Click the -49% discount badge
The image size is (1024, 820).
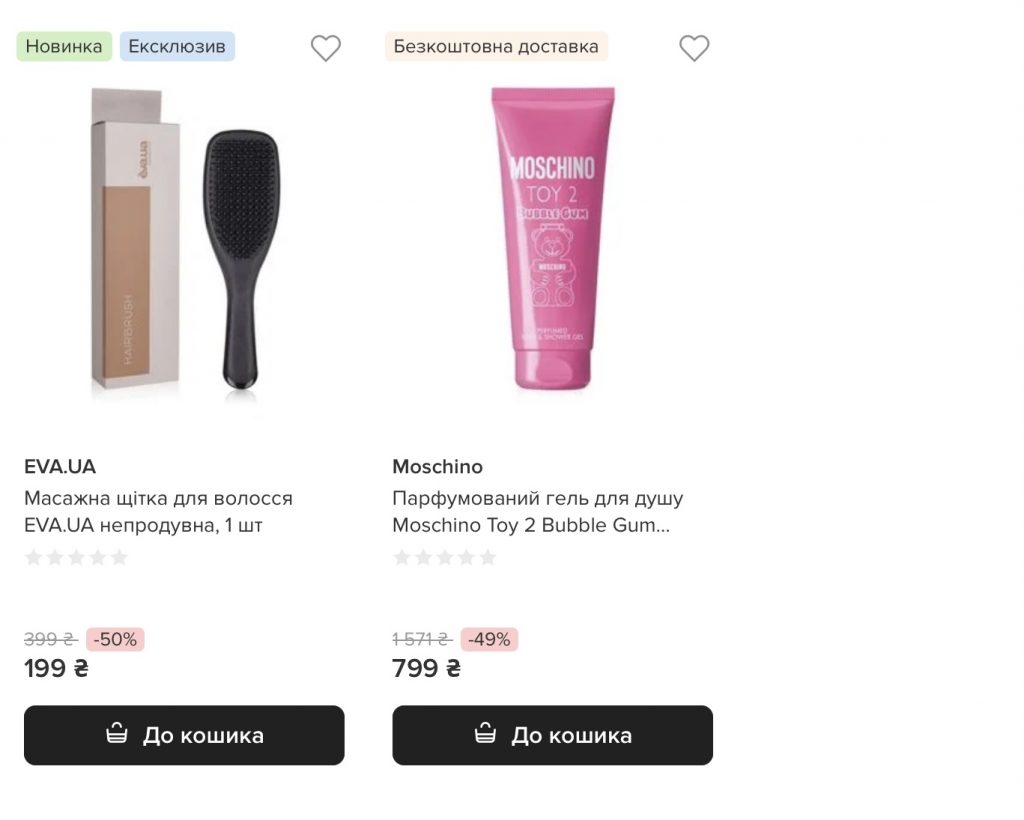pos(489,640)
